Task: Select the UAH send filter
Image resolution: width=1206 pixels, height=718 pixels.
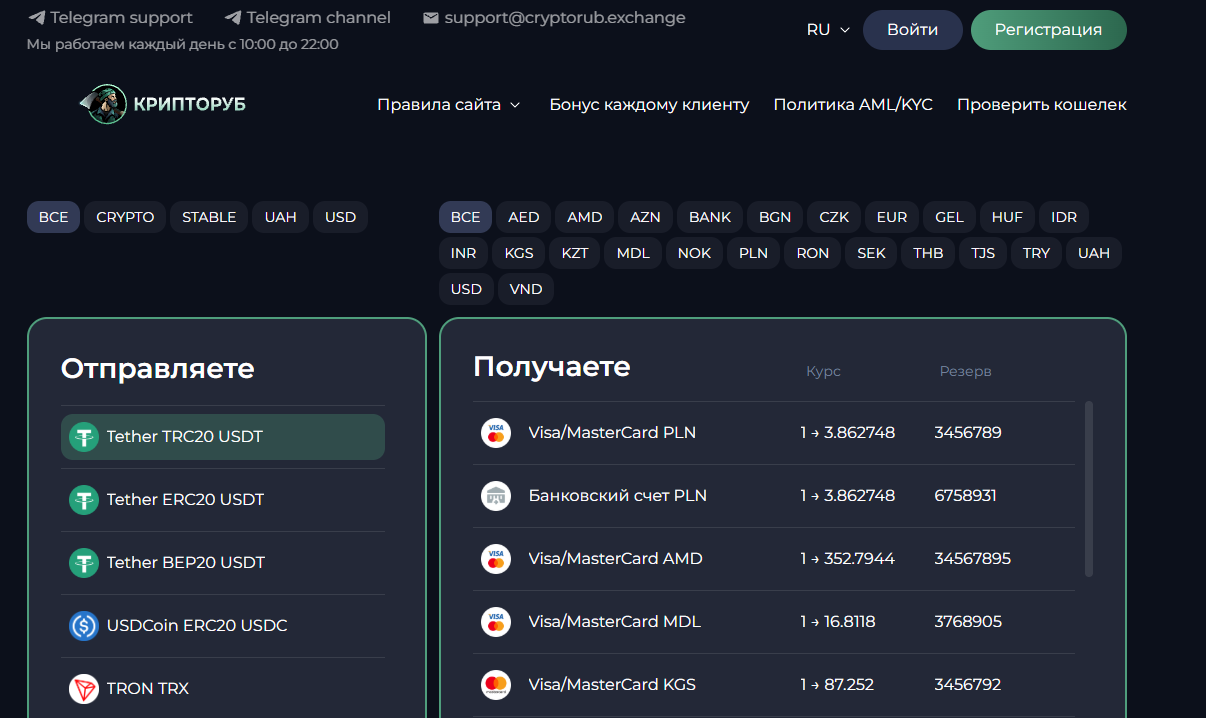Action: point(281,217)
